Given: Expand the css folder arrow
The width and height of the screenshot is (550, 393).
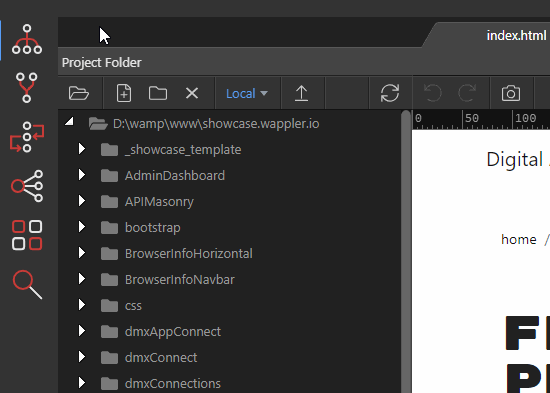Looking at the screenshot, I should [x=82, y=305].
